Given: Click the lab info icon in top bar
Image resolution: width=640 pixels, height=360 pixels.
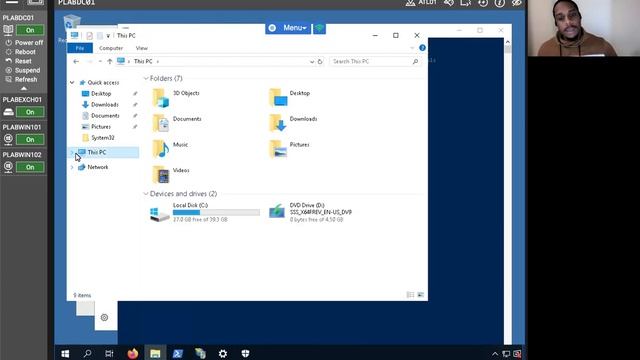Looking at the screenshot, I should 500,3.
